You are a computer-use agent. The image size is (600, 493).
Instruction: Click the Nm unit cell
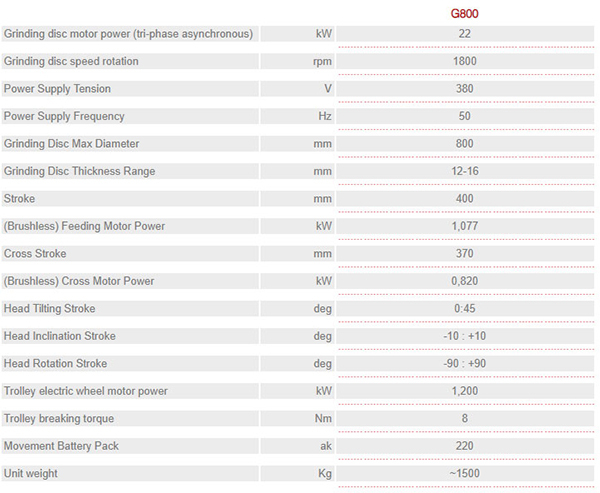coord(298,418)
